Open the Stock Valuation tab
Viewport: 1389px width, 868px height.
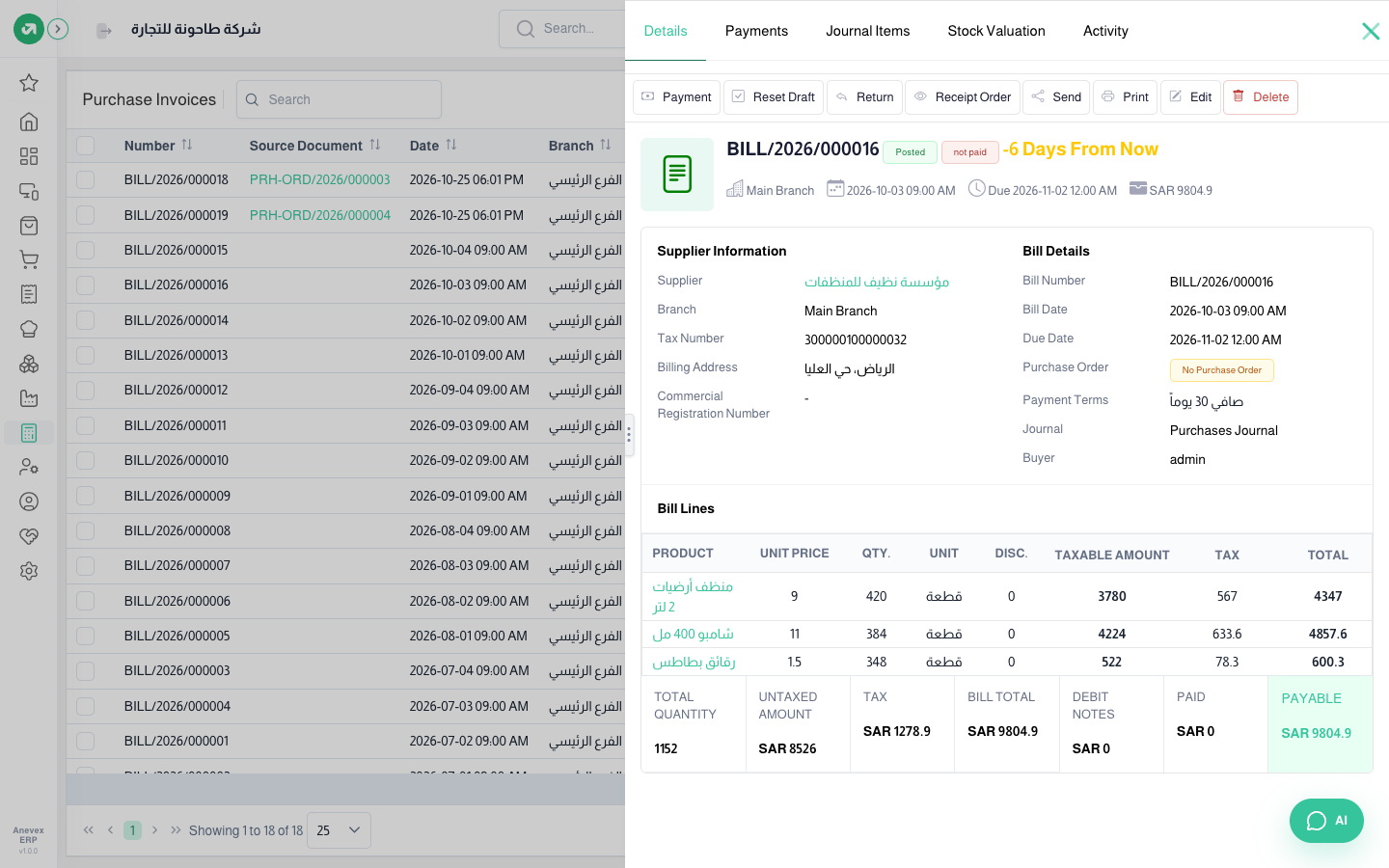click(996, 31)
